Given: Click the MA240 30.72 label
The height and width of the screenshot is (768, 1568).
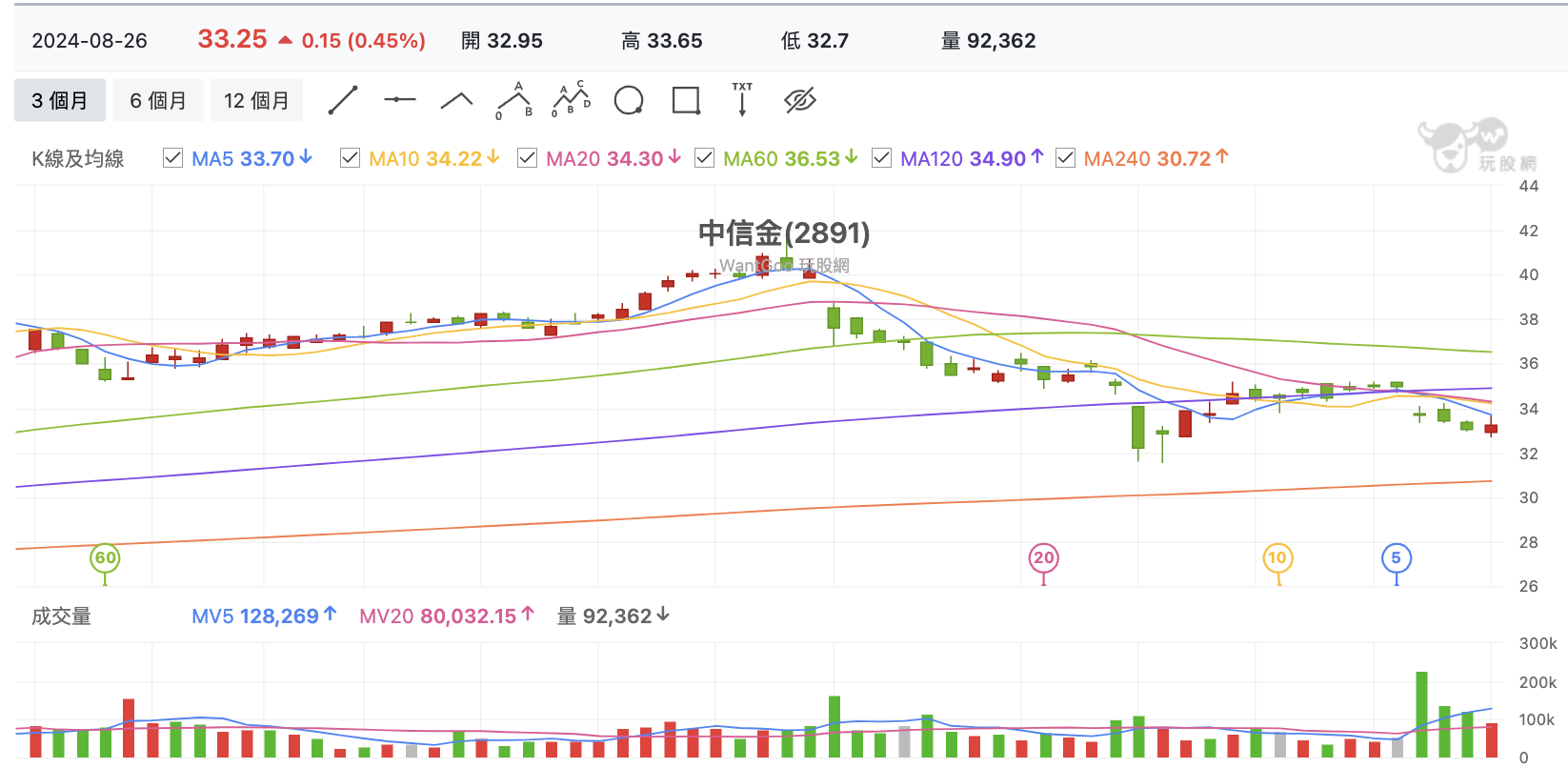Looking at the screenshot, I should (1156, 158).
